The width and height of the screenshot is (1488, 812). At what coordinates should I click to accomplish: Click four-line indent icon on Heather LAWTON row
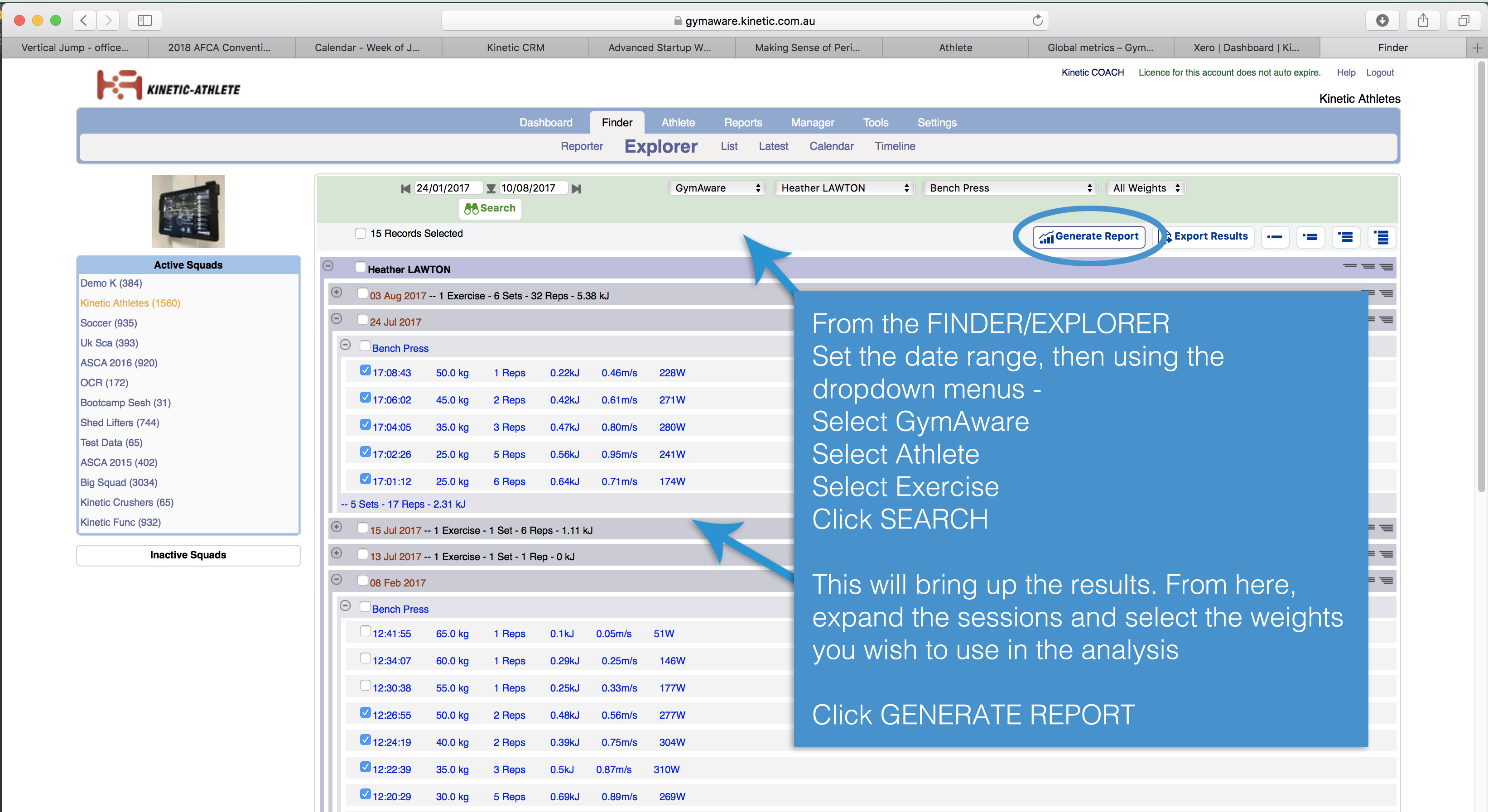pos(1387,267)
